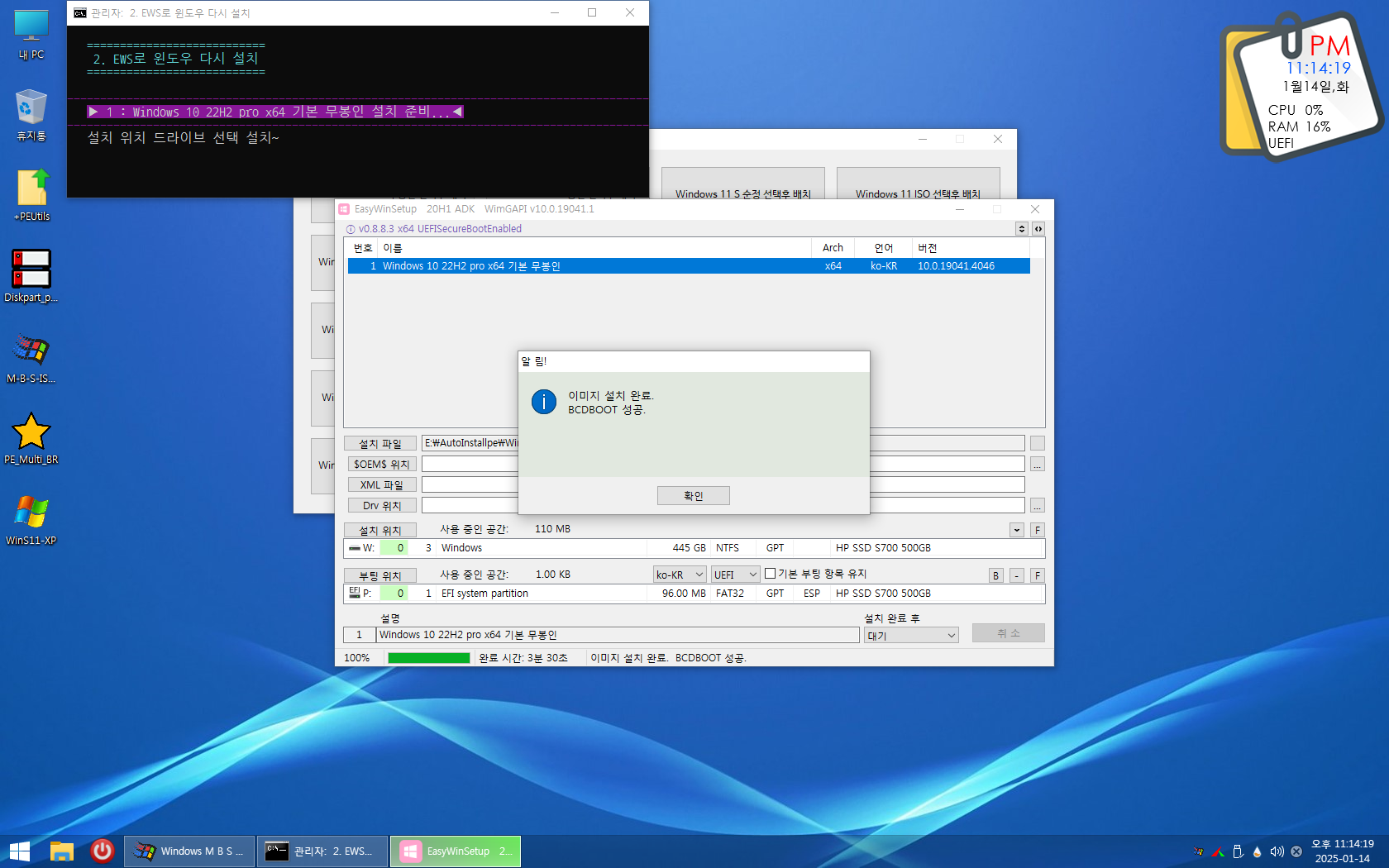Click the Drv 위치 button

coord(382,506)
